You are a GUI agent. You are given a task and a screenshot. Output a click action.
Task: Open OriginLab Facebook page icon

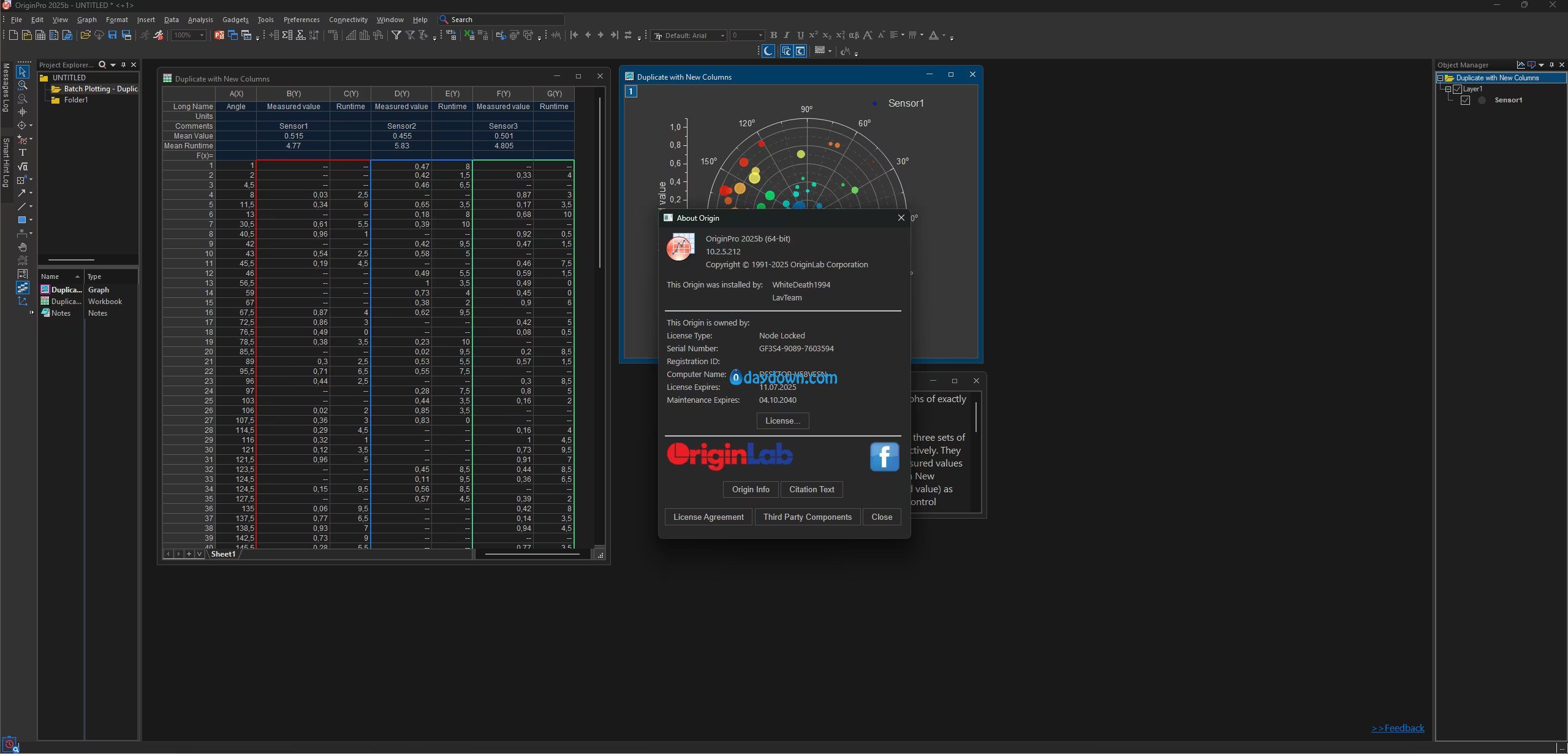pos(884,457)
